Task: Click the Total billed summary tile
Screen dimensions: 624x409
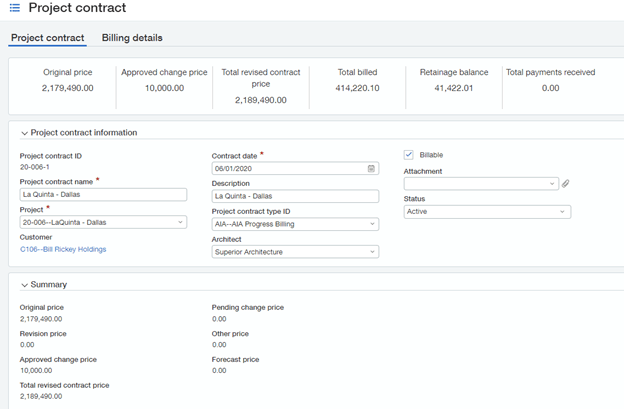Action: (x=356, y=80)
